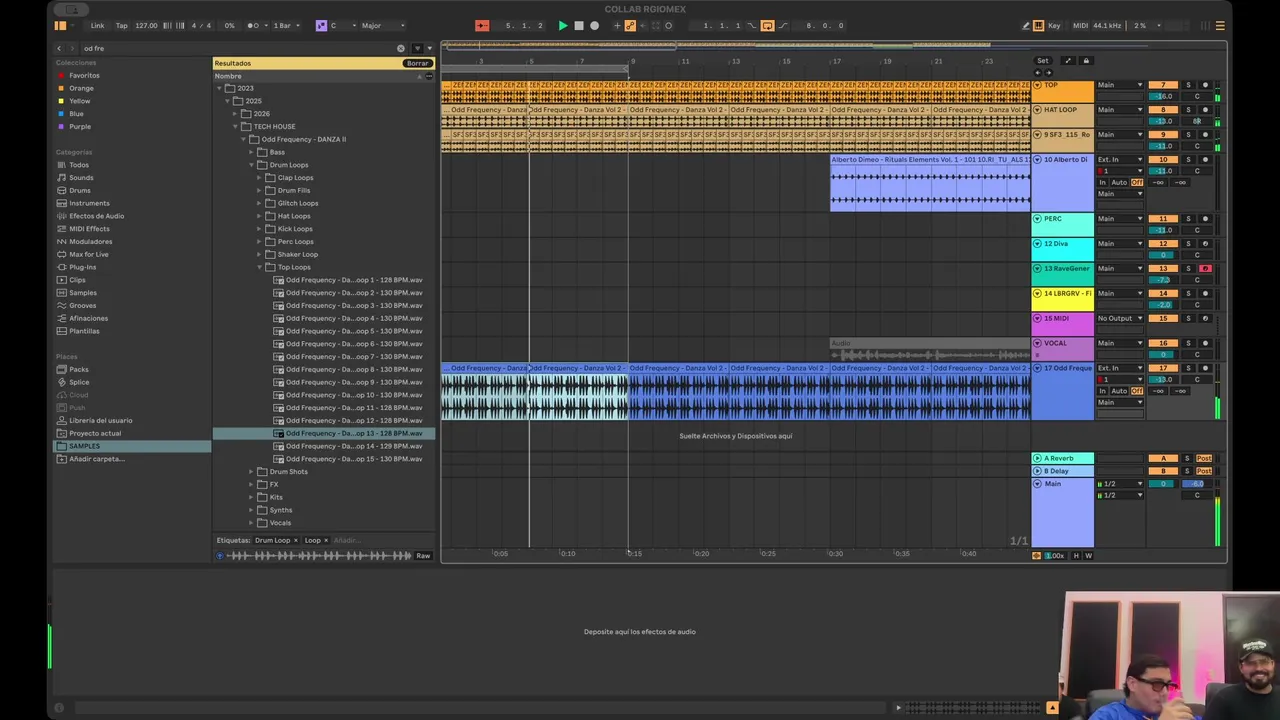The image size is (1280, 720).
Task: Open Librería del usuario place
Action: 100,421
